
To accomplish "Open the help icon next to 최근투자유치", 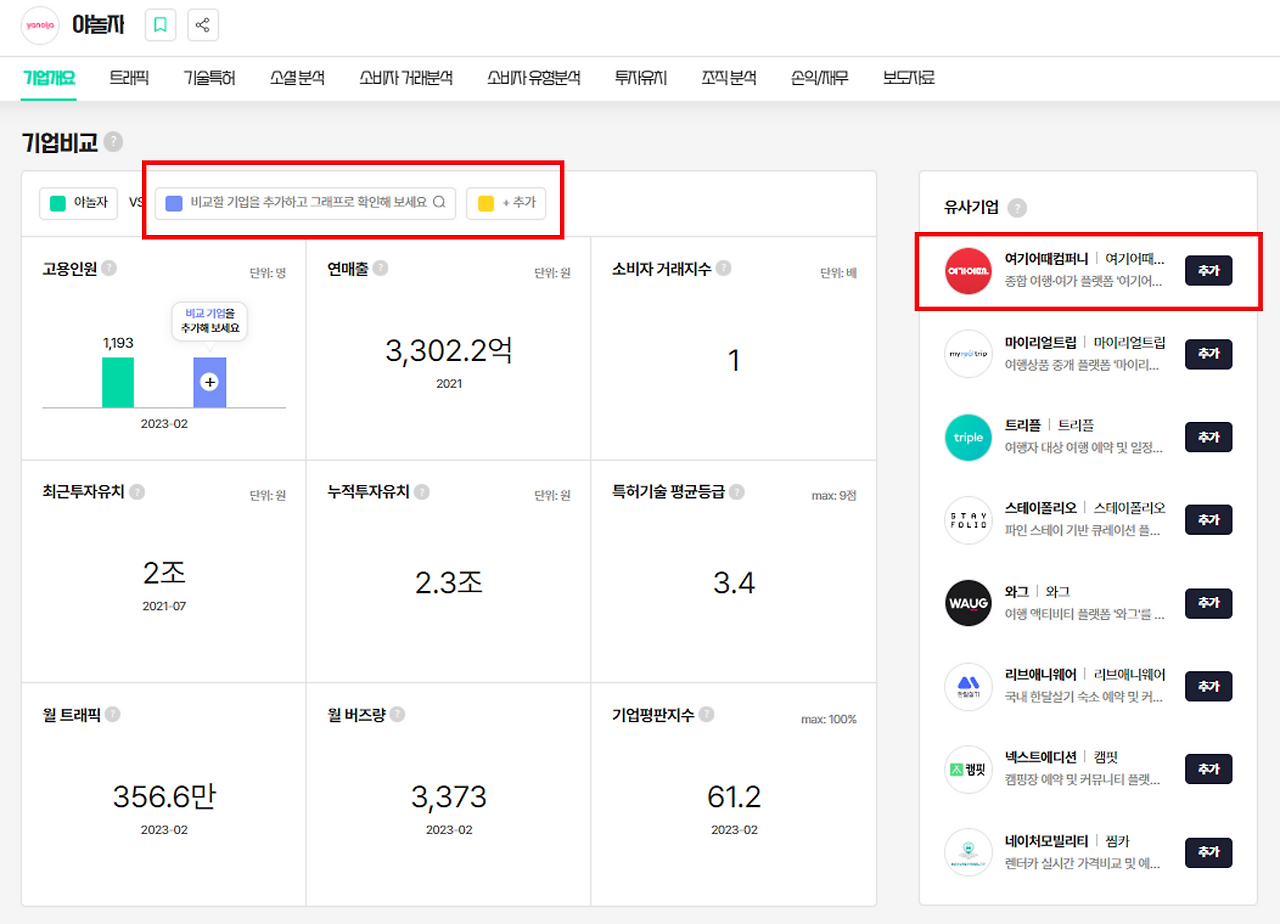I will click(x=137, y=492).
